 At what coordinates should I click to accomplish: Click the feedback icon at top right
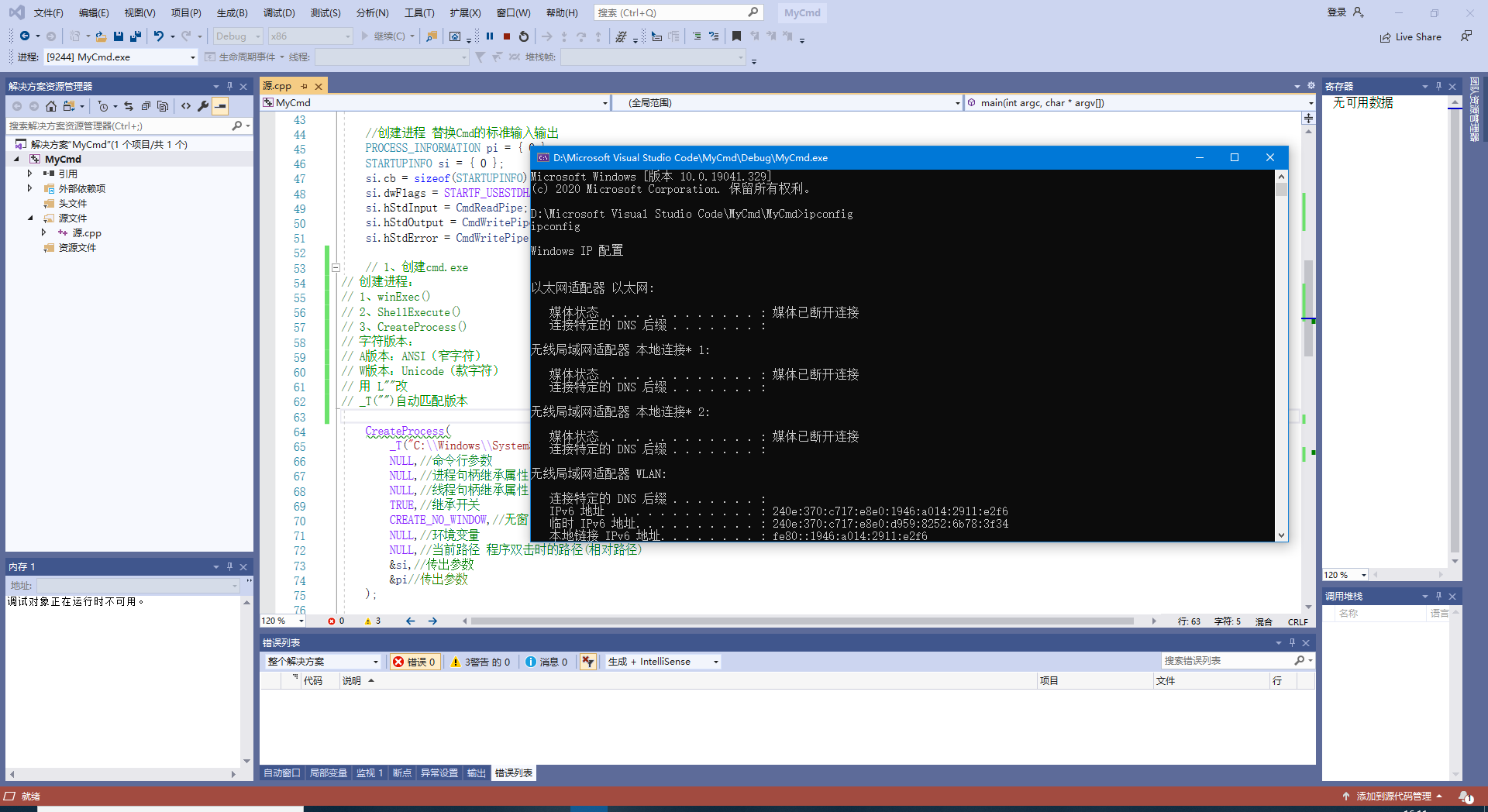1466,36
